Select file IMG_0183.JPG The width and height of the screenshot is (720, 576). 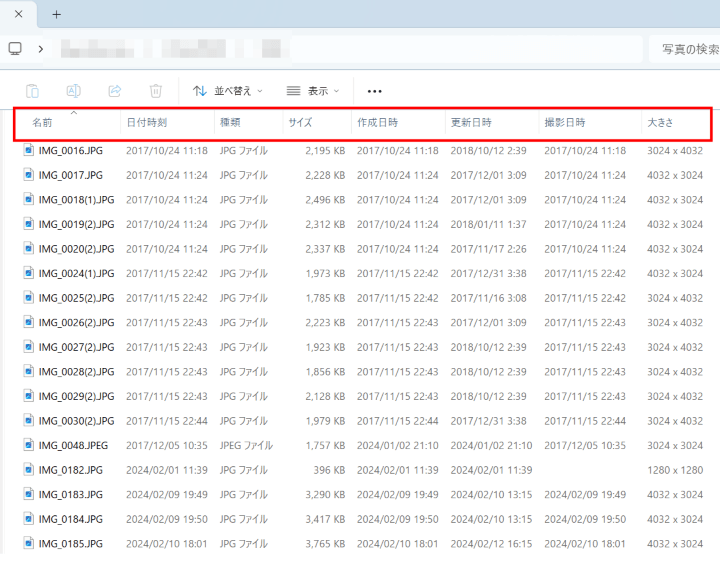tap(71, 495)
